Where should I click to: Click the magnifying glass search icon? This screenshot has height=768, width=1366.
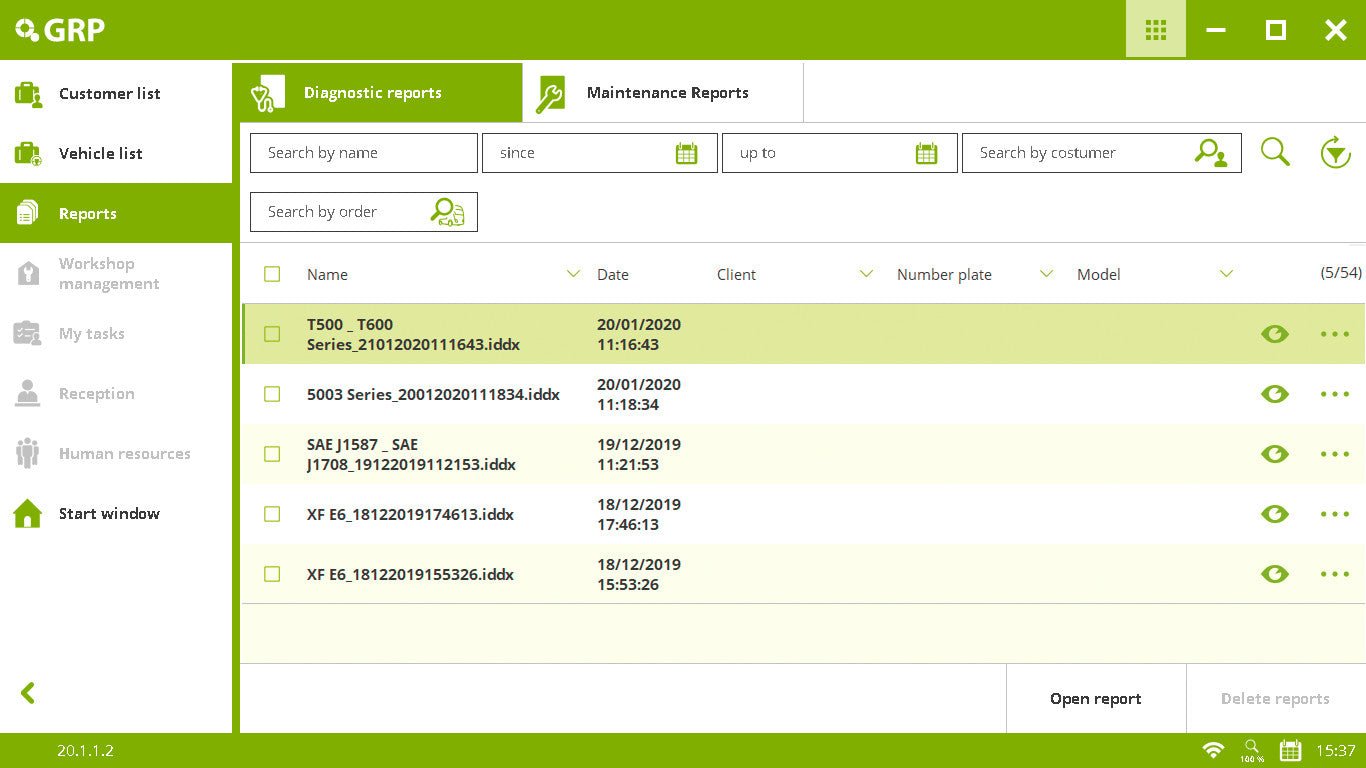click(x=1275, y=152)
